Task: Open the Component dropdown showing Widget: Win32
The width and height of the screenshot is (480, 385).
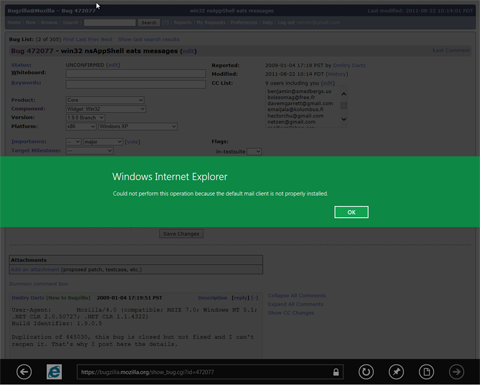Action: pos(106,109)
